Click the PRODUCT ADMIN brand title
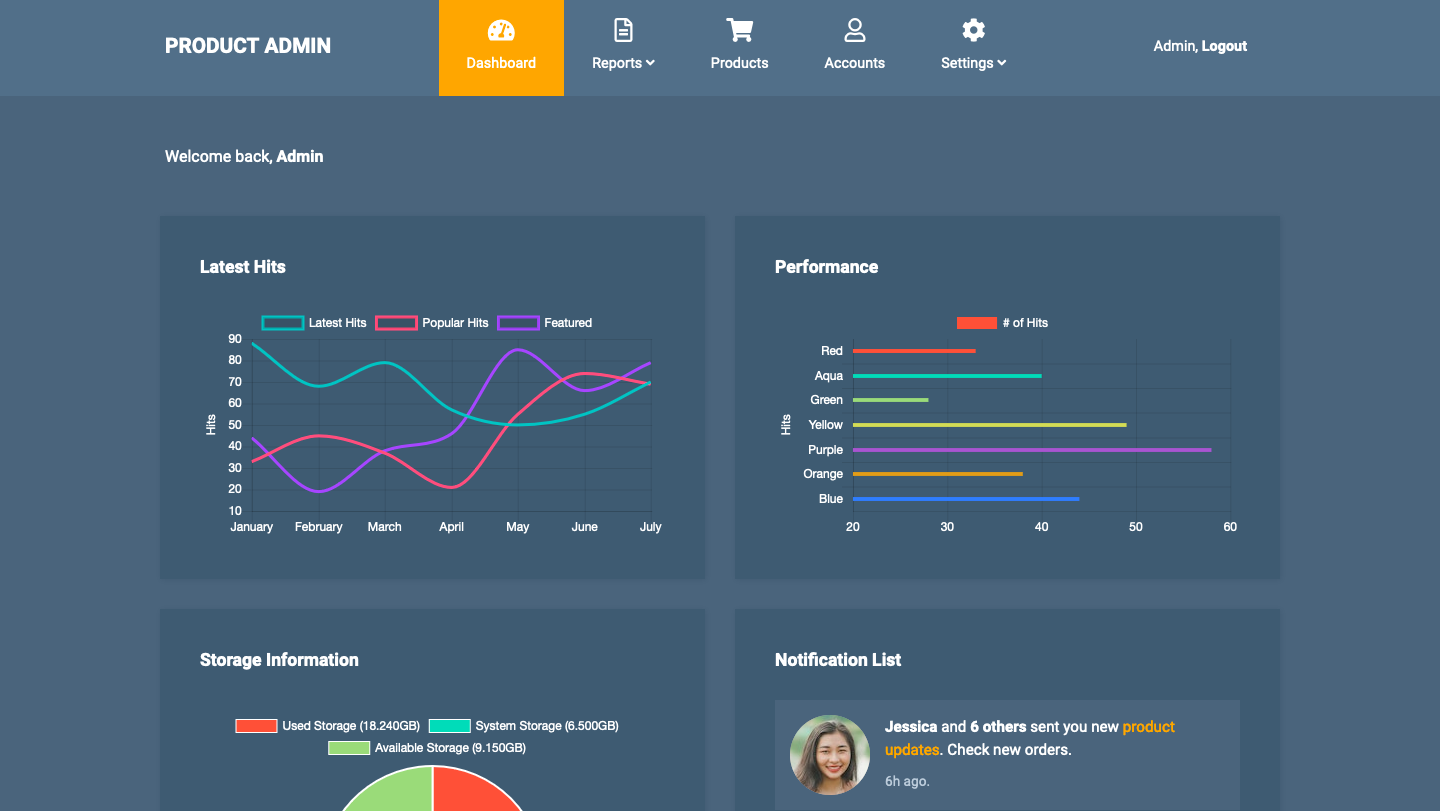The height and width of the screenshot is (811, 1440). 248,46
